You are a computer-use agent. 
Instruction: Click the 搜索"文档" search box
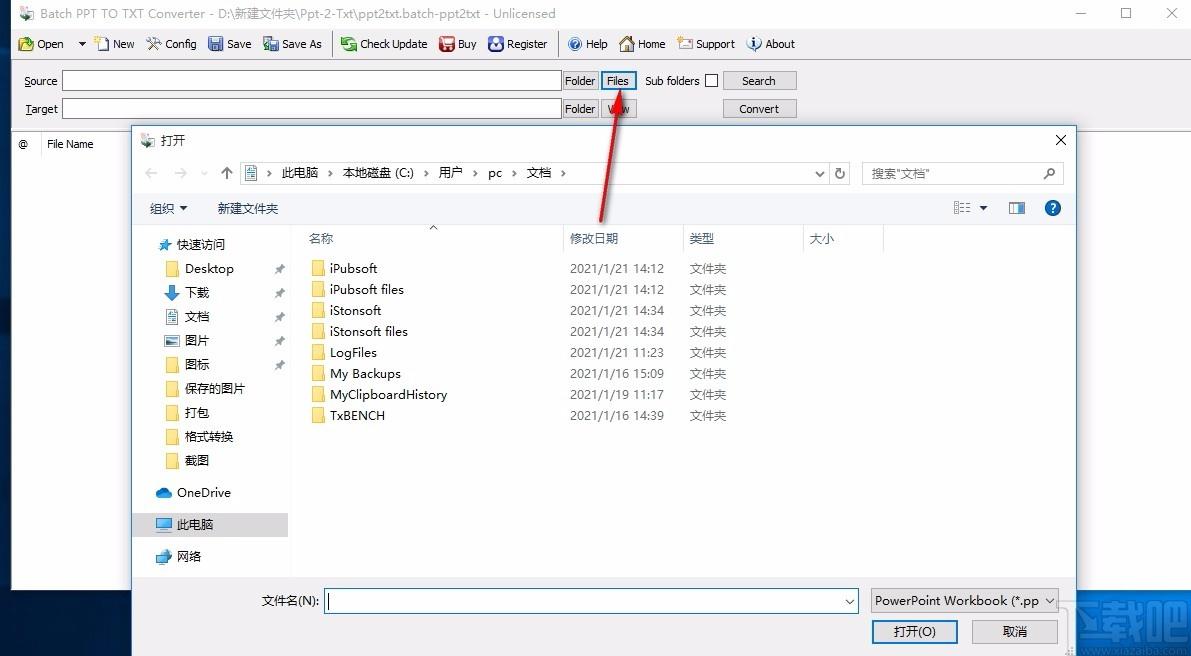pyautogui.click(x=962, y=173)
